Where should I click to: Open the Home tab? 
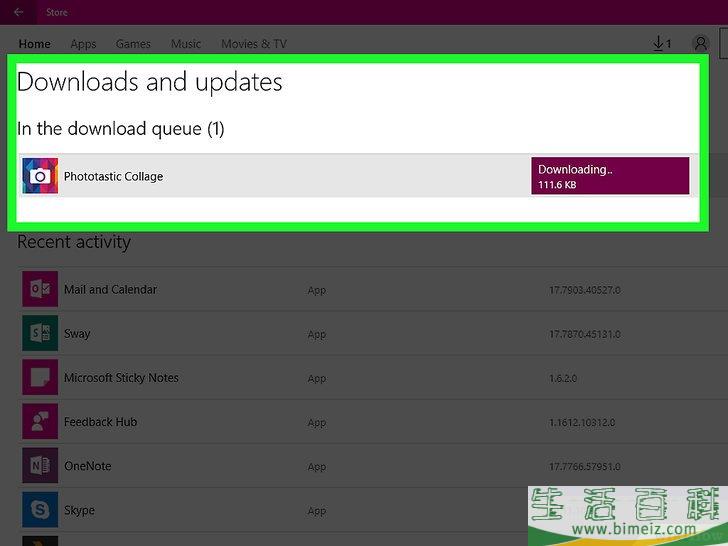point(34,44)
